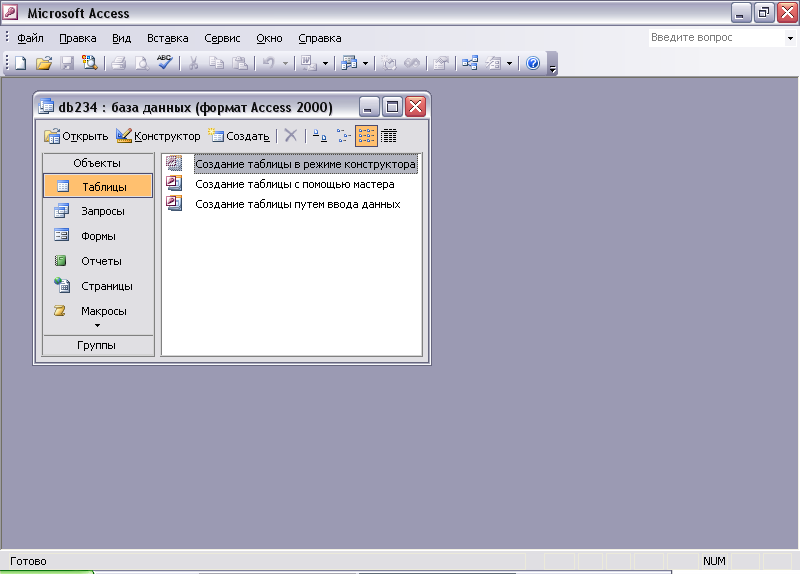Image resolution: width=800 pixels, height=574 pixels.
Task: Click the Copy icon
Action: pos(217,63)
